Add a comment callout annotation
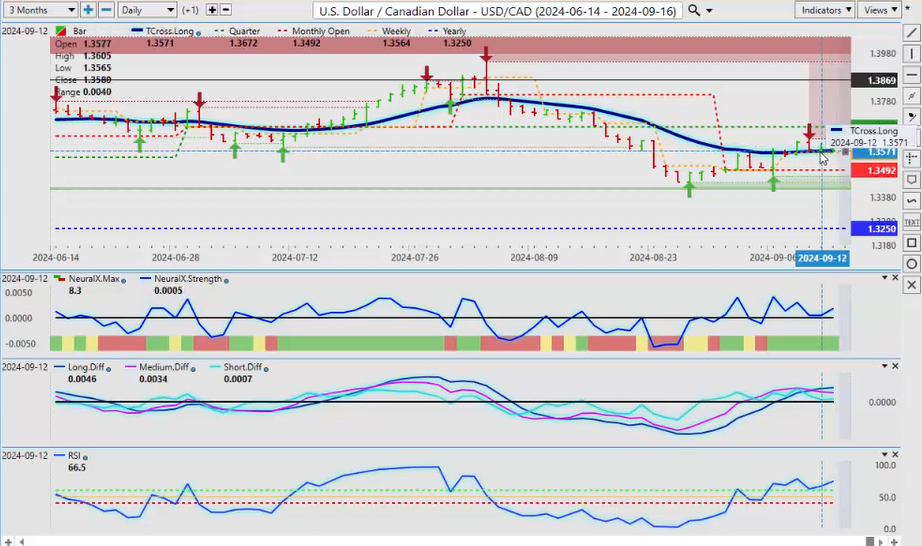This screenshot has width=922, height=546. coord(910,180)
